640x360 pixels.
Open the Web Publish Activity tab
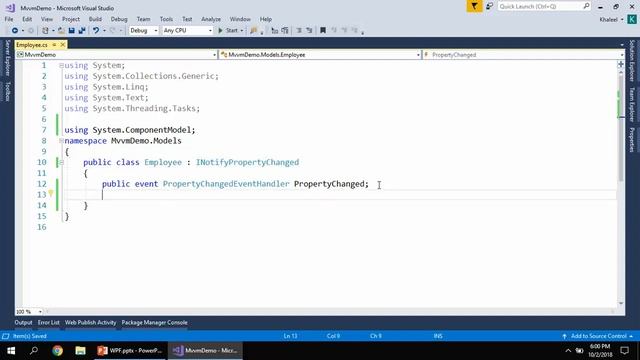90,322
